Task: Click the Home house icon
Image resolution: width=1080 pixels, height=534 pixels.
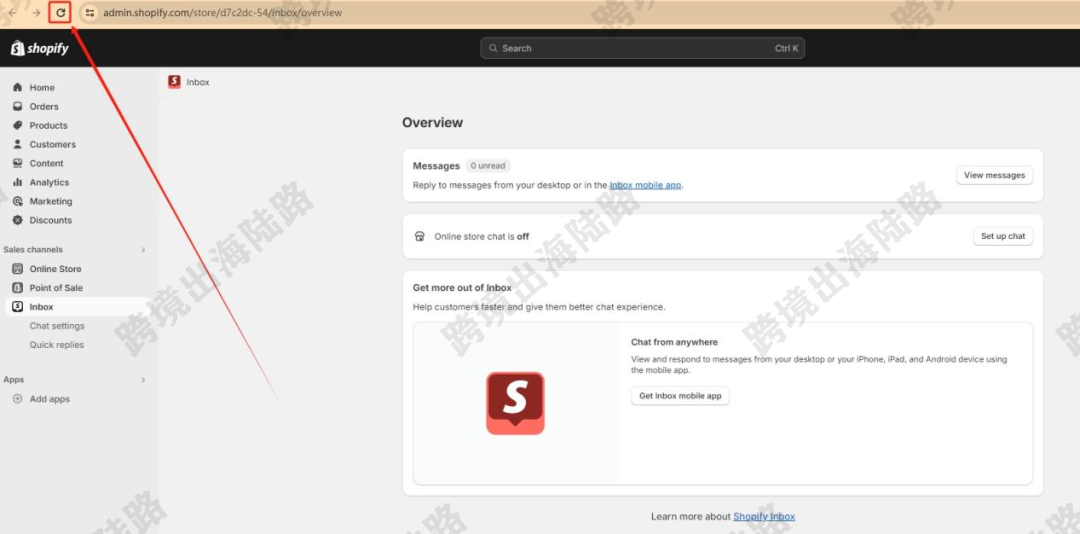Action: (18, 88)
